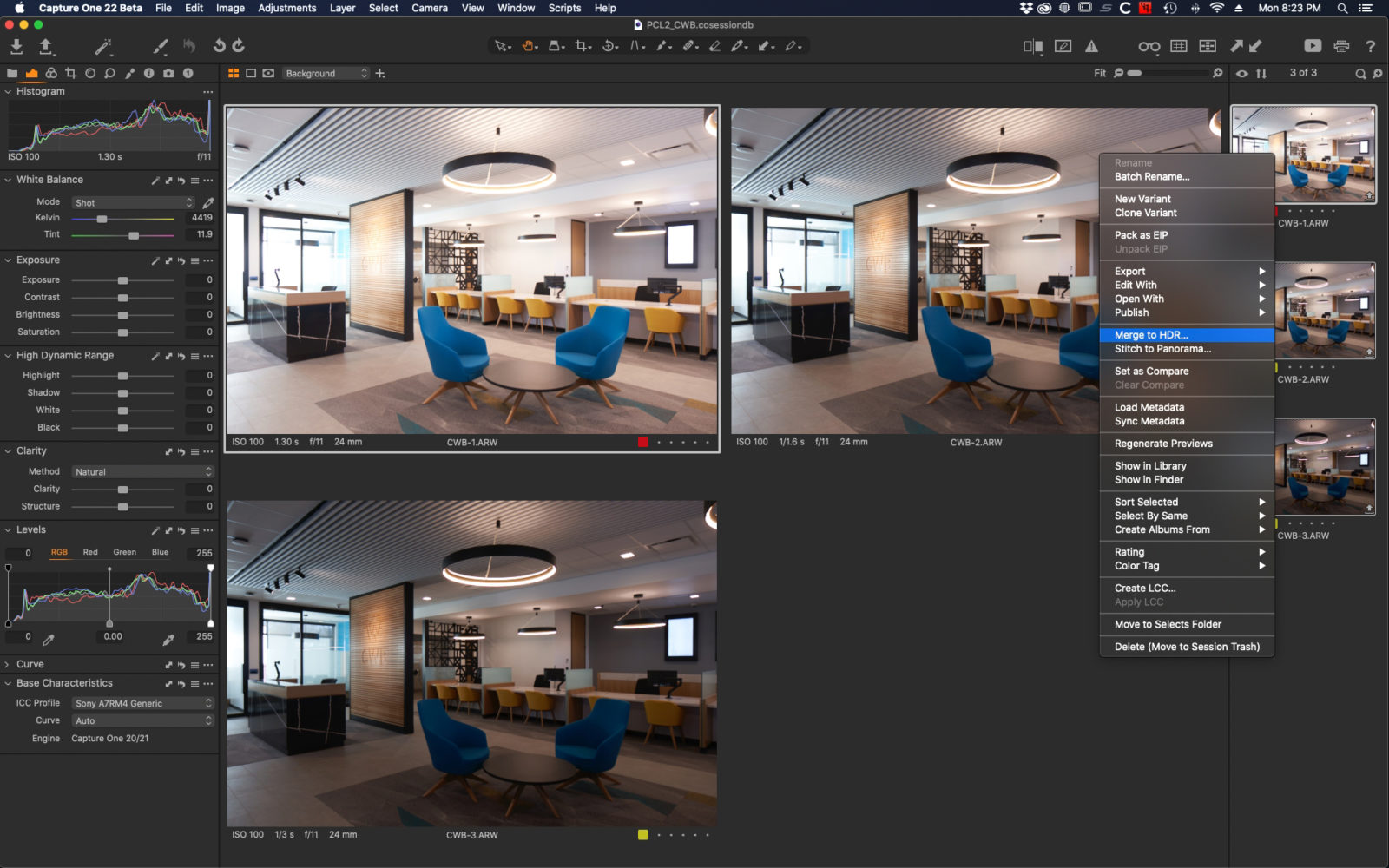This screenshot has width=1389, height=868.
Task: Switch to the Spot Removal tool
Action: click(689, 45)
